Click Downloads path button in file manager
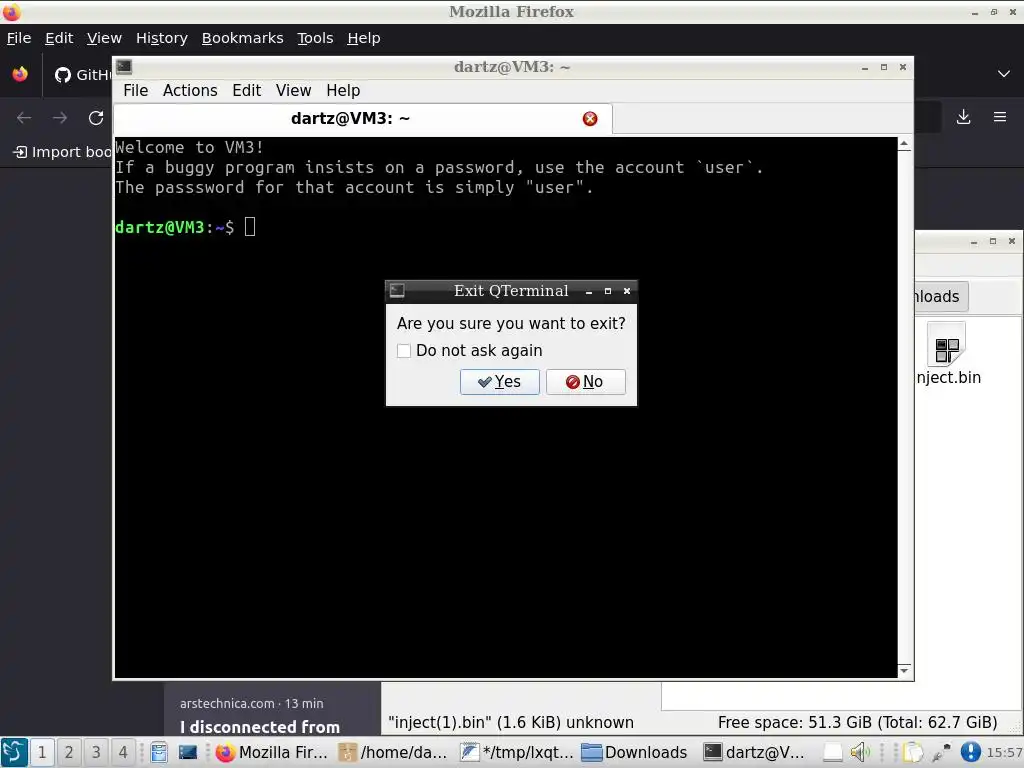 point(940,296)
